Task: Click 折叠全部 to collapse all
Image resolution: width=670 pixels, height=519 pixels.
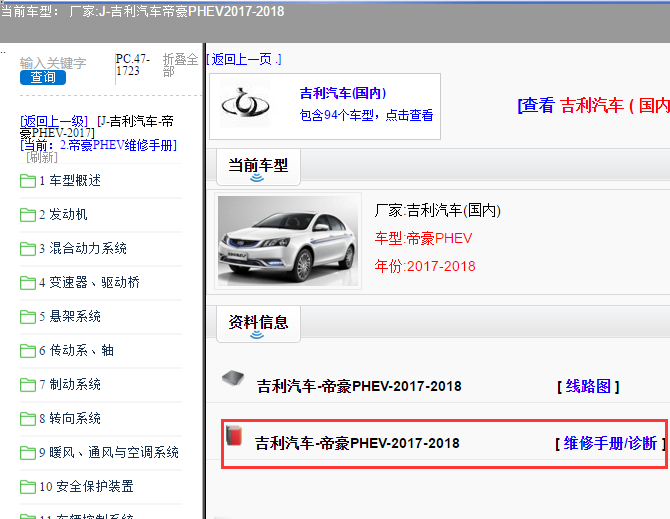Action: (180, 65)
